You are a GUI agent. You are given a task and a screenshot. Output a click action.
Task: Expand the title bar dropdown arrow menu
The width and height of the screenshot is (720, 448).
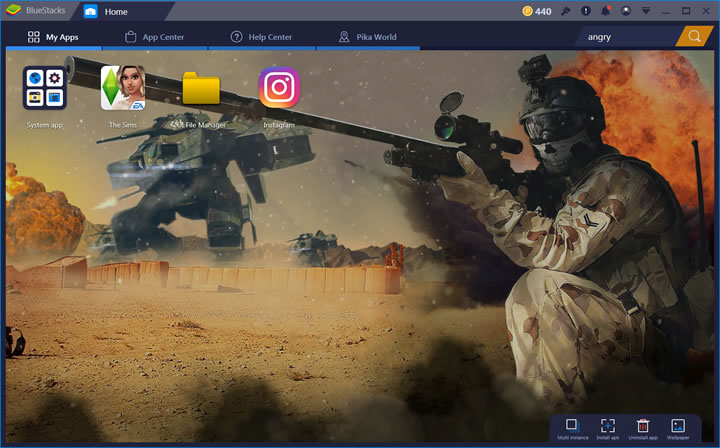click(646, 11)
